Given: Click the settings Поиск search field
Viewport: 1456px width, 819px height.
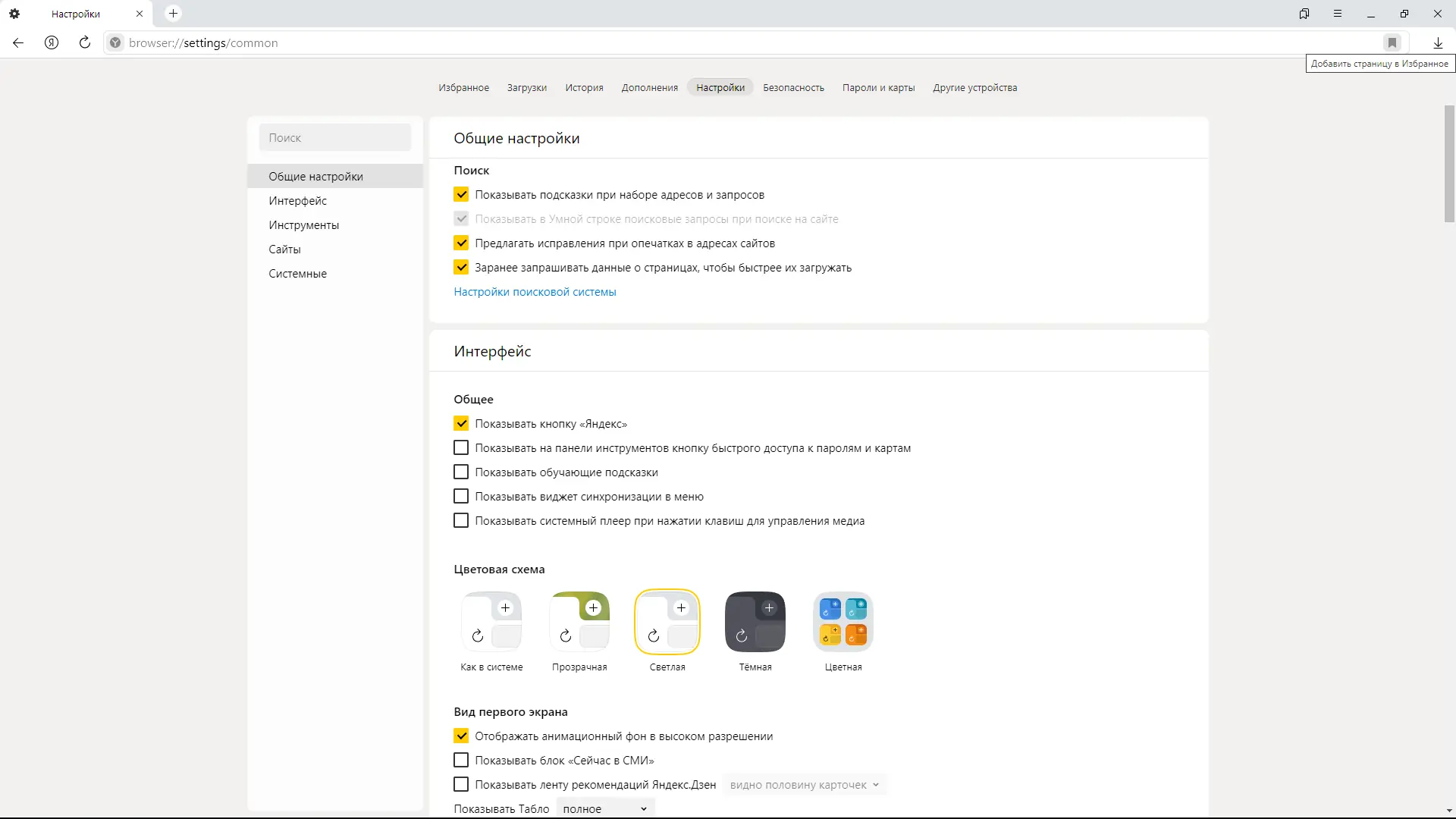Looking at the screenshot, I should tap(335, 138).
